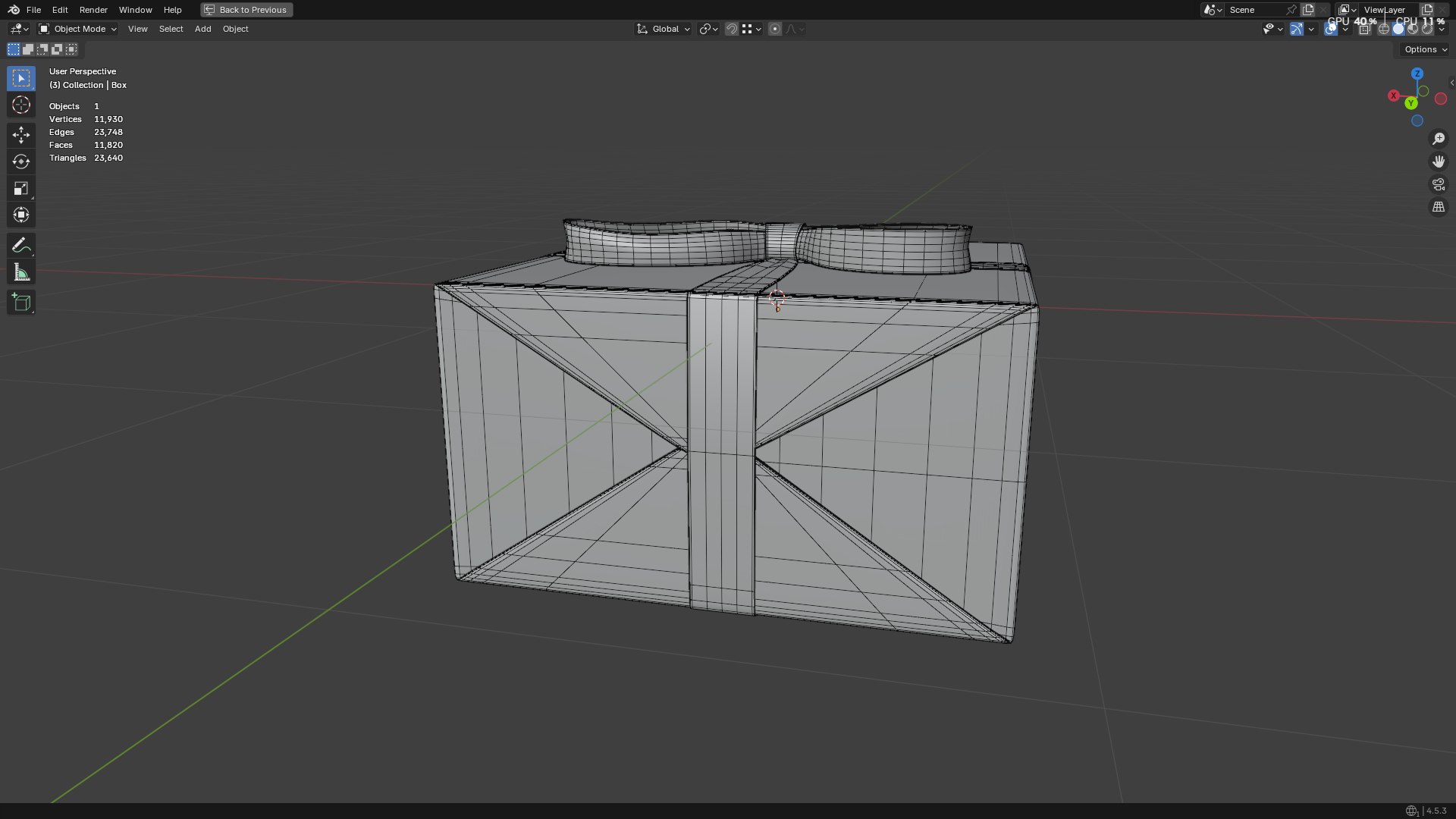Click the Scene name field

[x=1255, y=10]
